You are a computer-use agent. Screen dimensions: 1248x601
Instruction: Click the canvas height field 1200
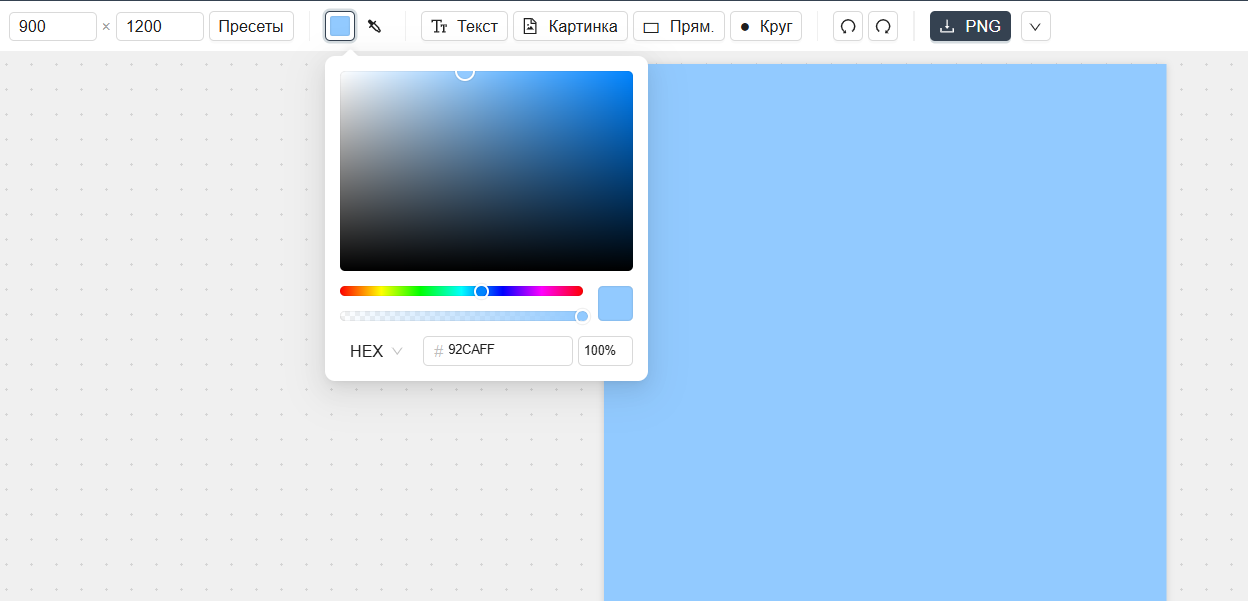pyautogui.click(x=160, y=26)
